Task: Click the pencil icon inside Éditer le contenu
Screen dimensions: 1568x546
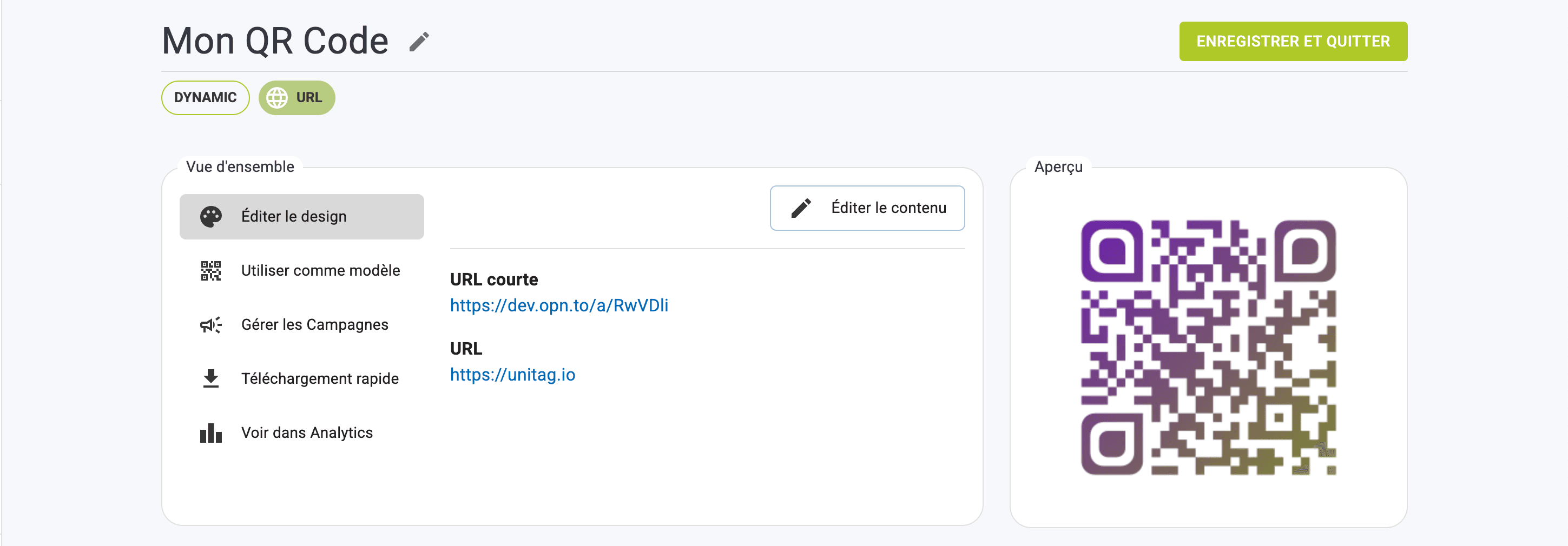Action: 801,208
